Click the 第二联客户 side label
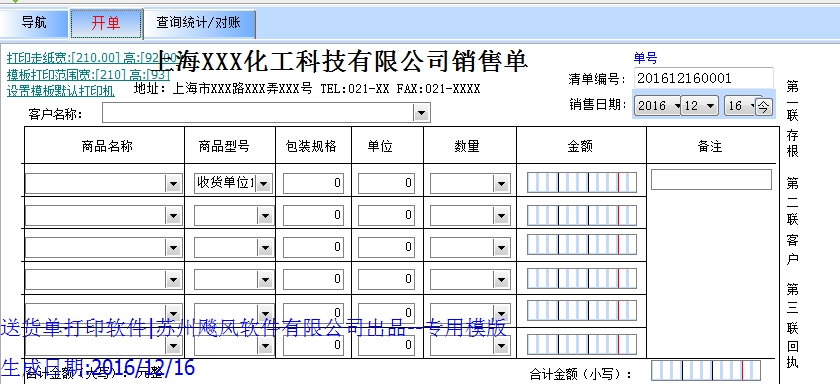This screenshot has width=840, height=384. click(x=792, y=221)
